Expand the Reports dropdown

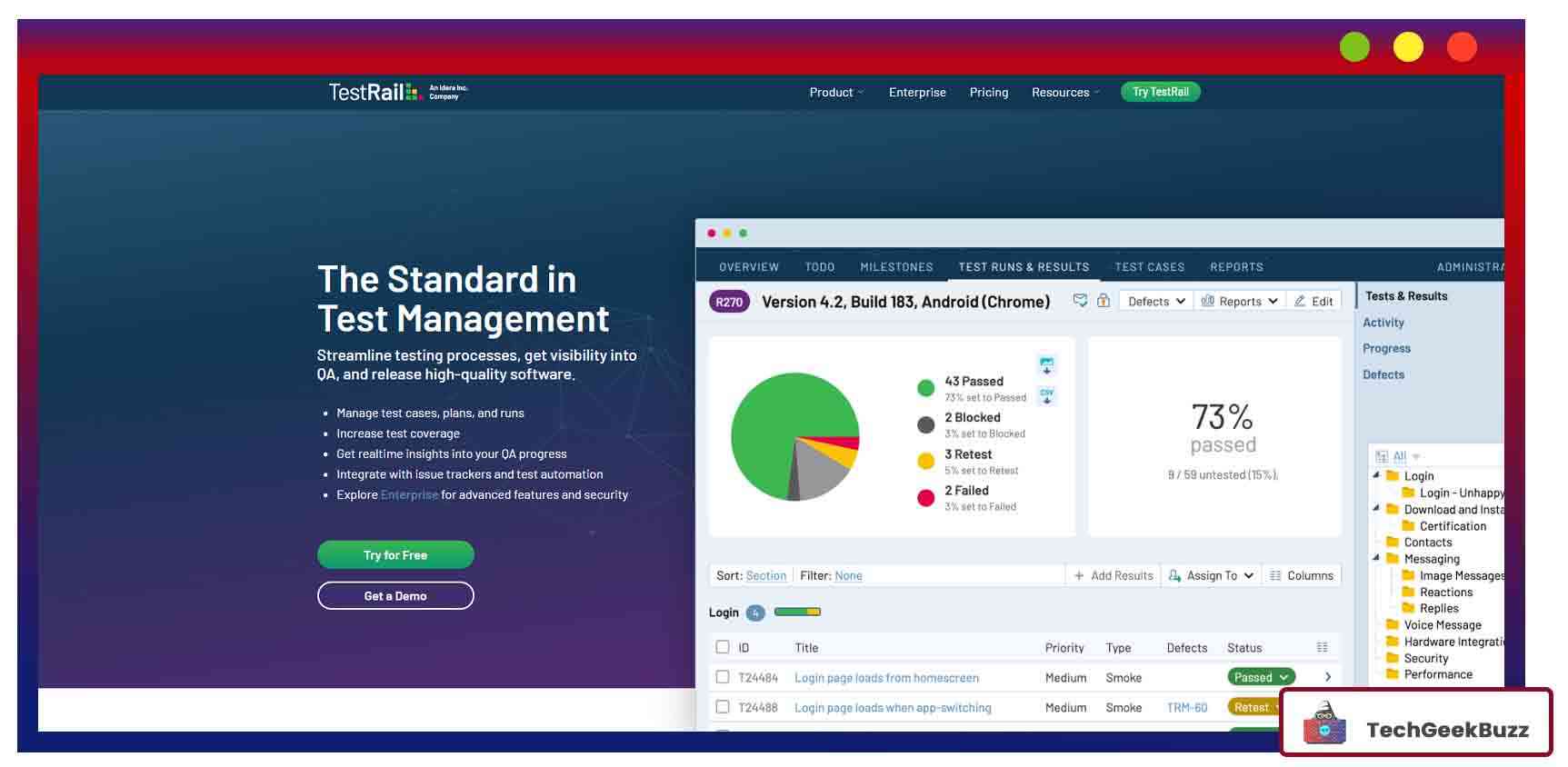point(1239,302)
